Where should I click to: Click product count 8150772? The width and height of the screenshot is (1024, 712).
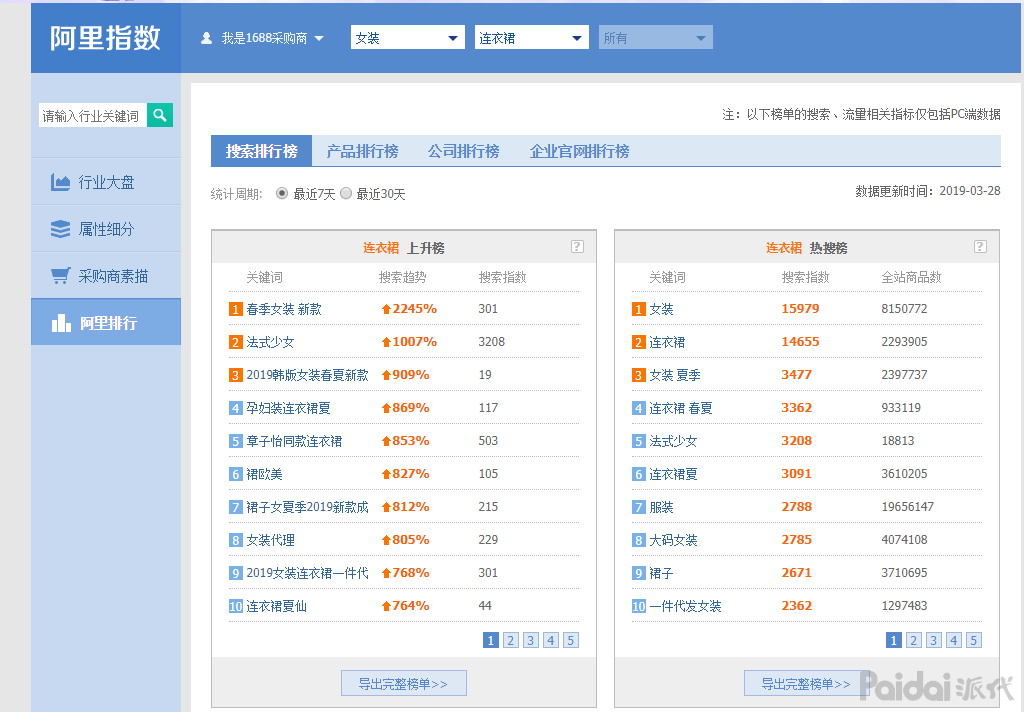coord(904,308)
